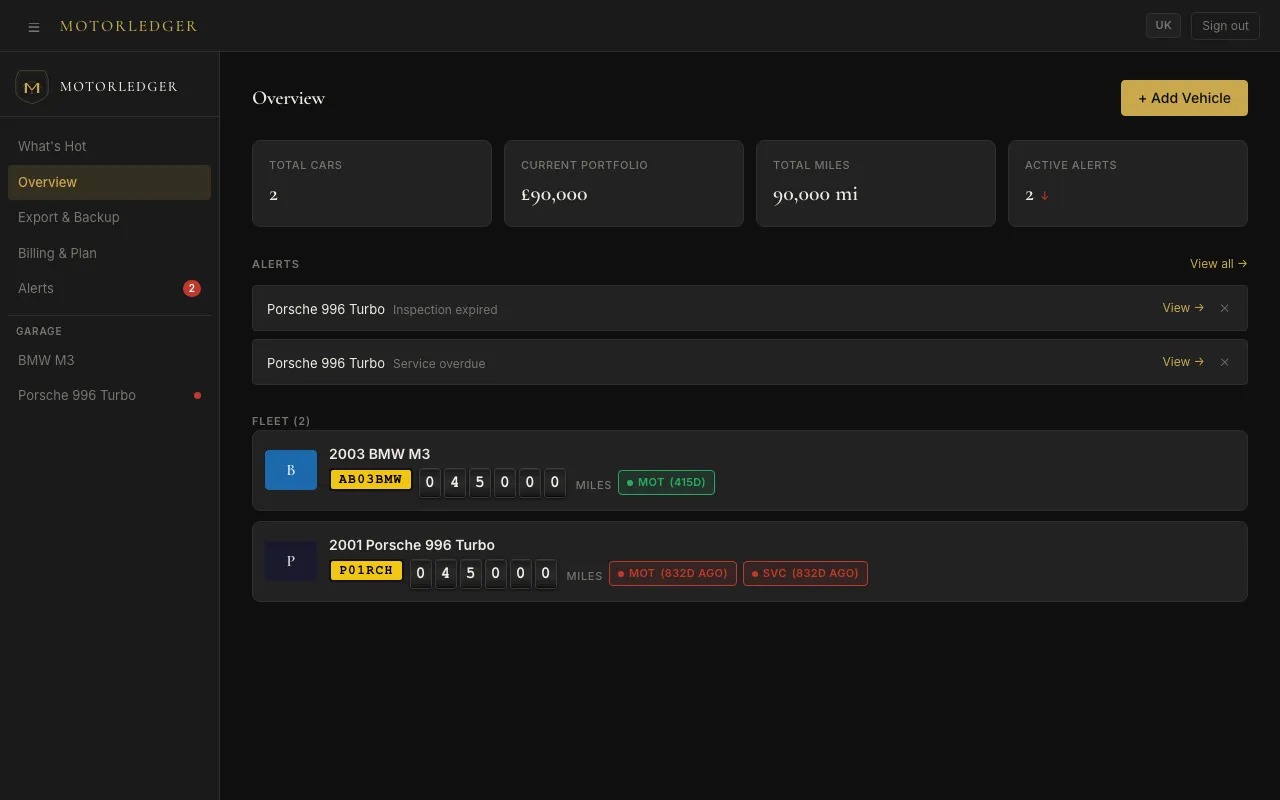
Task: Click the red MOT (832D AGO) badge
Action: tap(672, 573)
